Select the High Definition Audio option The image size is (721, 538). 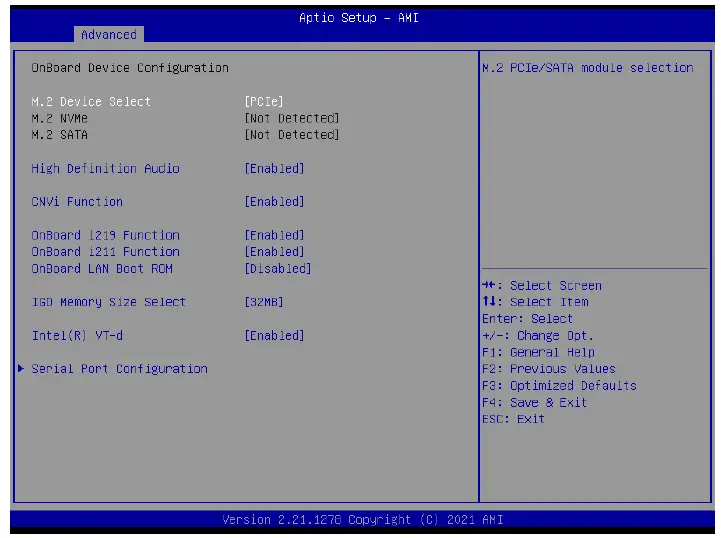pyautogui.click(x=105, y=169)
